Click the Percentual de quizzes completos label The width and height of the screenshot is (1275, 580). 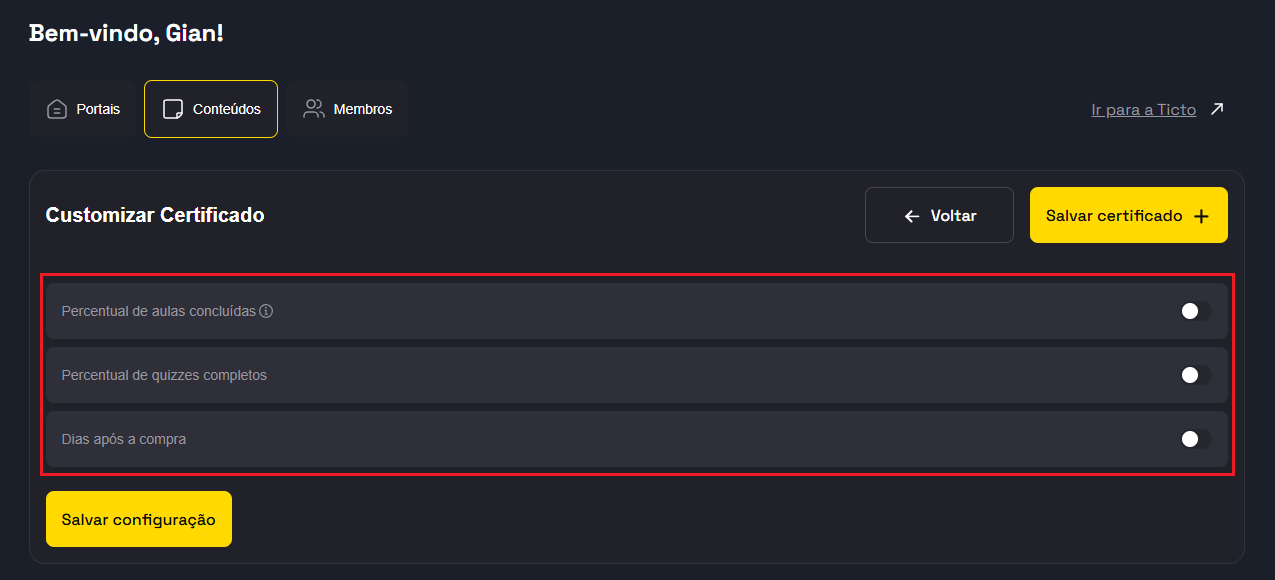[x=164, y=375]
